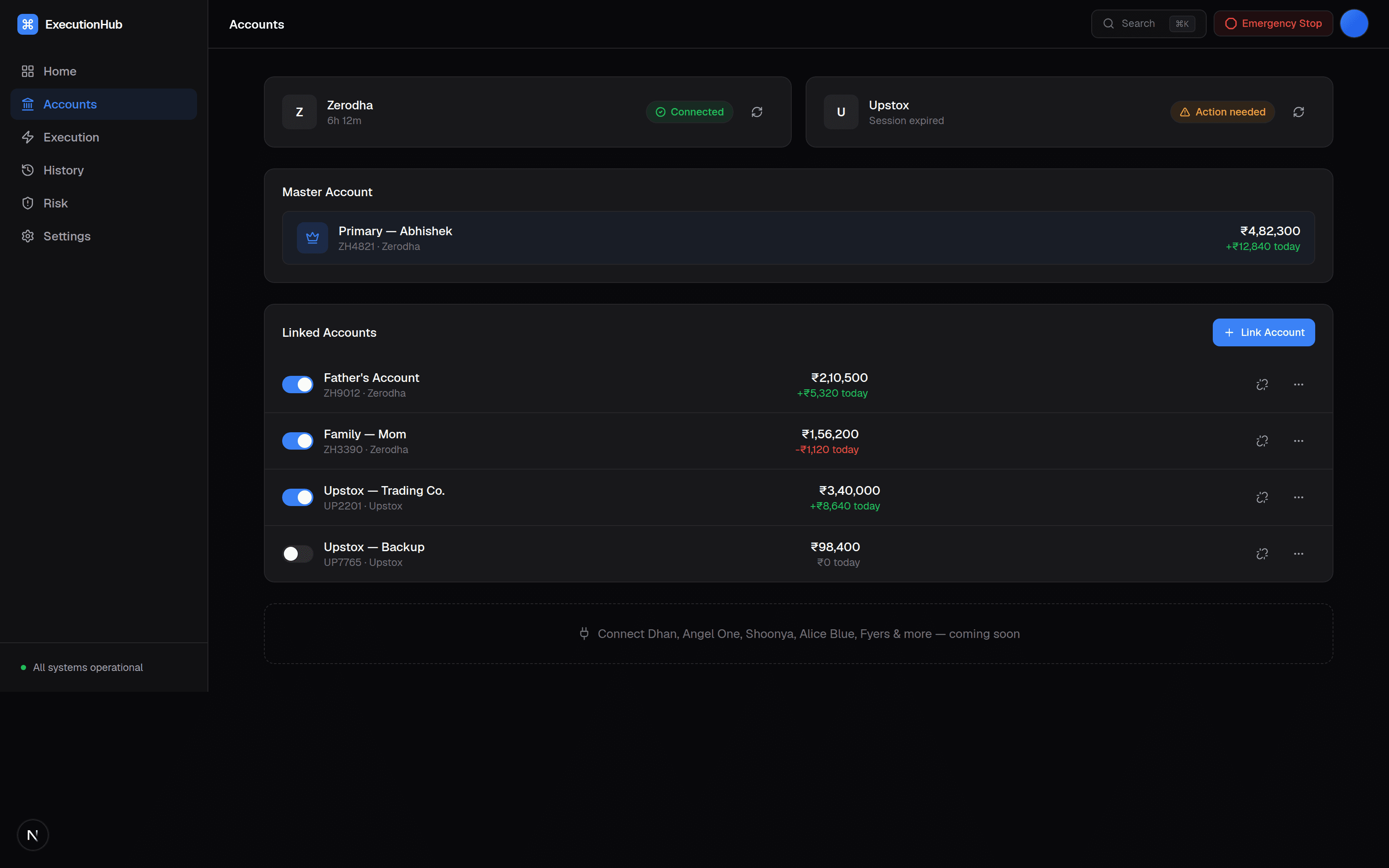1389x868 pixels.
Task: Enable the Upstox — Backup toggle
Action: point(297,553)
